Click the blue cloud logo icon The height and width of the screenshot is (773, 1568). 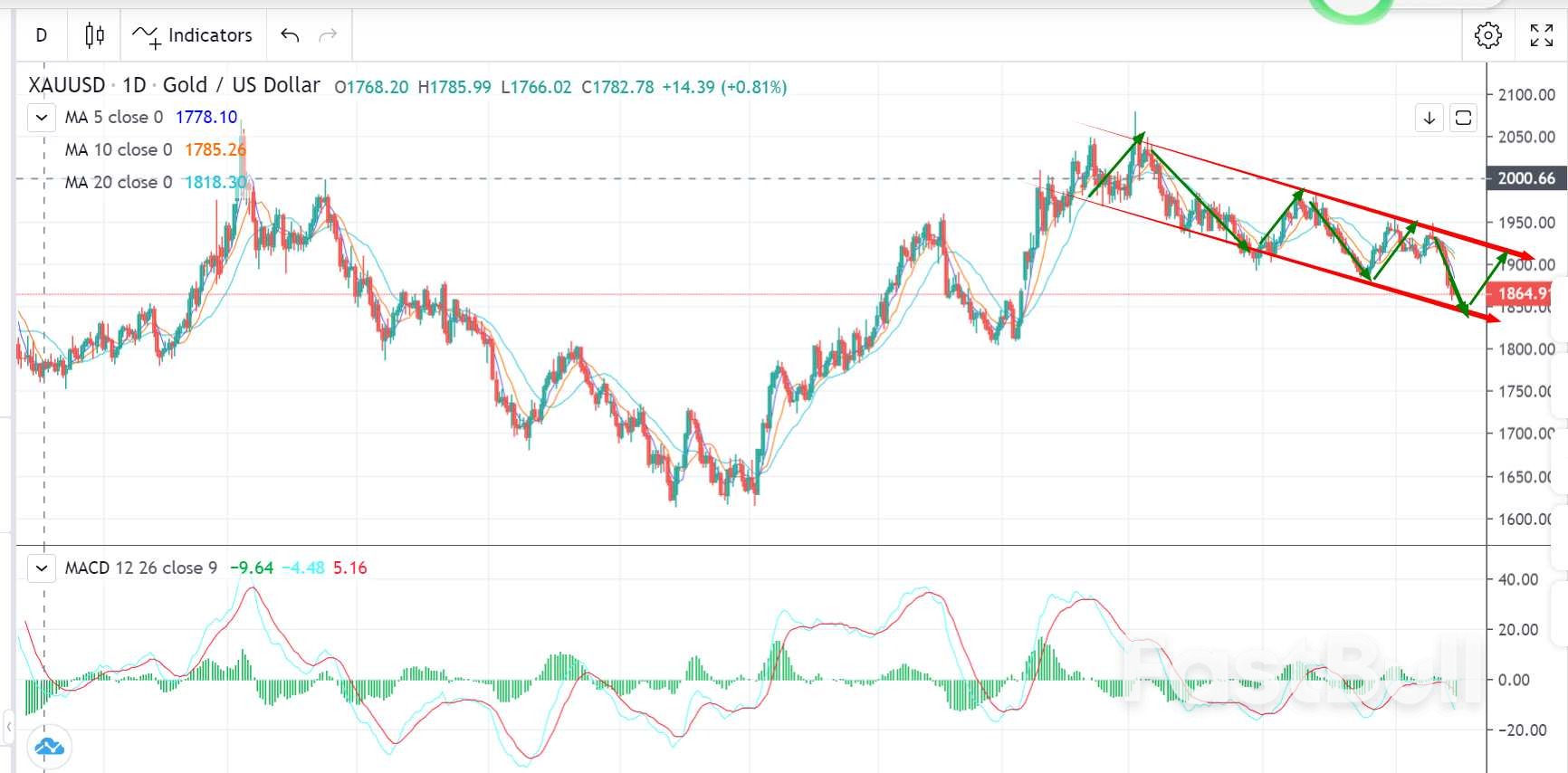click(x=49, y=747)
